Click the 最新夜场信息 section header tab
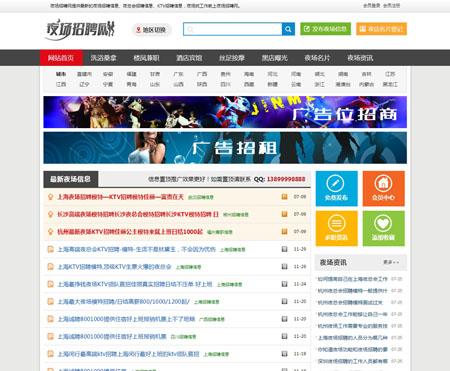Image resolution: width=450 pixels, height=371 pixels. (x=71, y=179)
